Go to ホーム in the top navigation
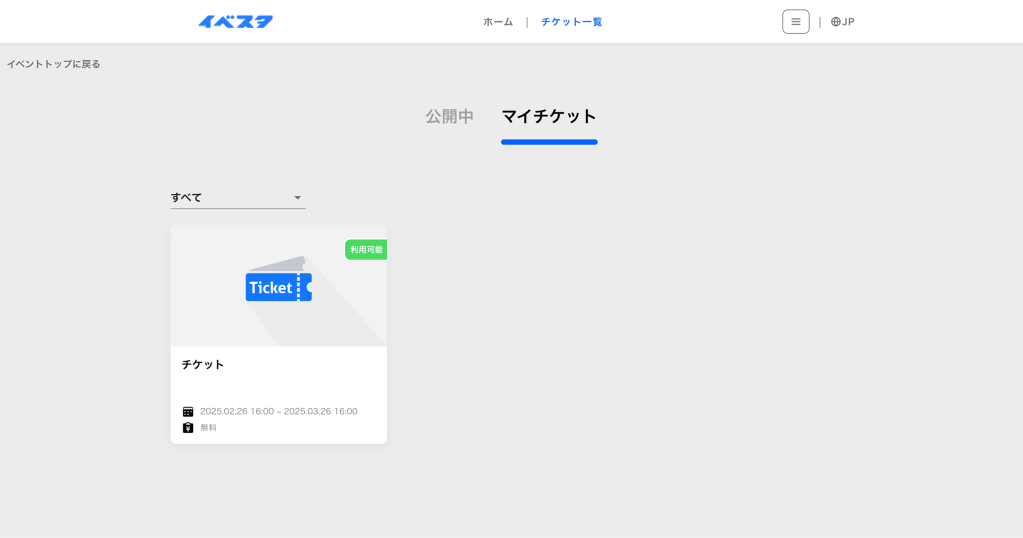 [498, 22]
